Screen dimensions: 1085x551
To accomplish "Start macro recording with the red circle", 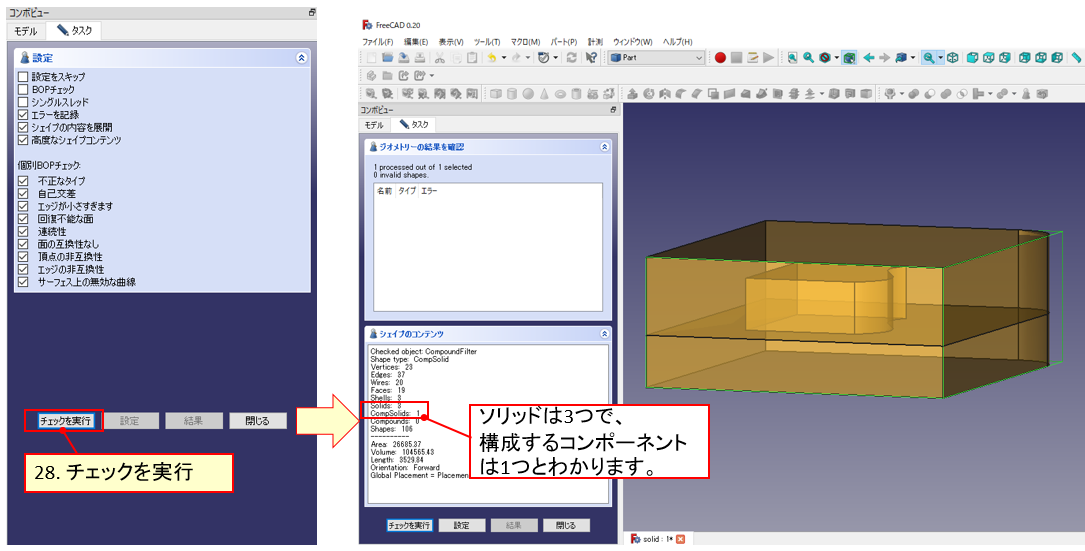I will click(720, 57).
